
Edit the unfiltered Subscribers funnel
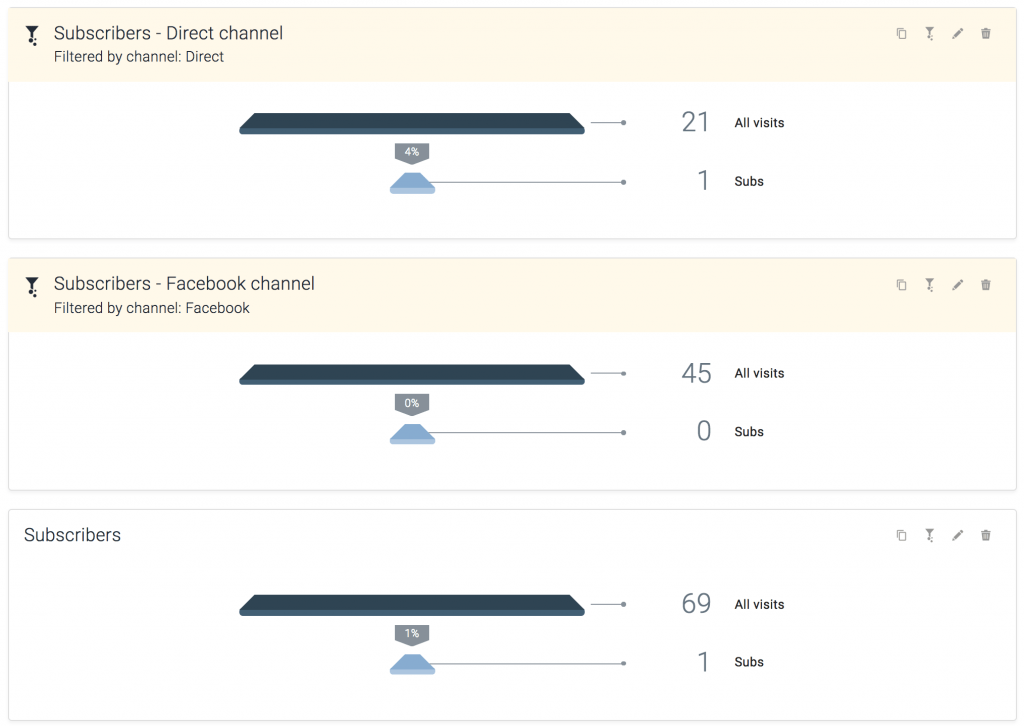pos(957,535)
